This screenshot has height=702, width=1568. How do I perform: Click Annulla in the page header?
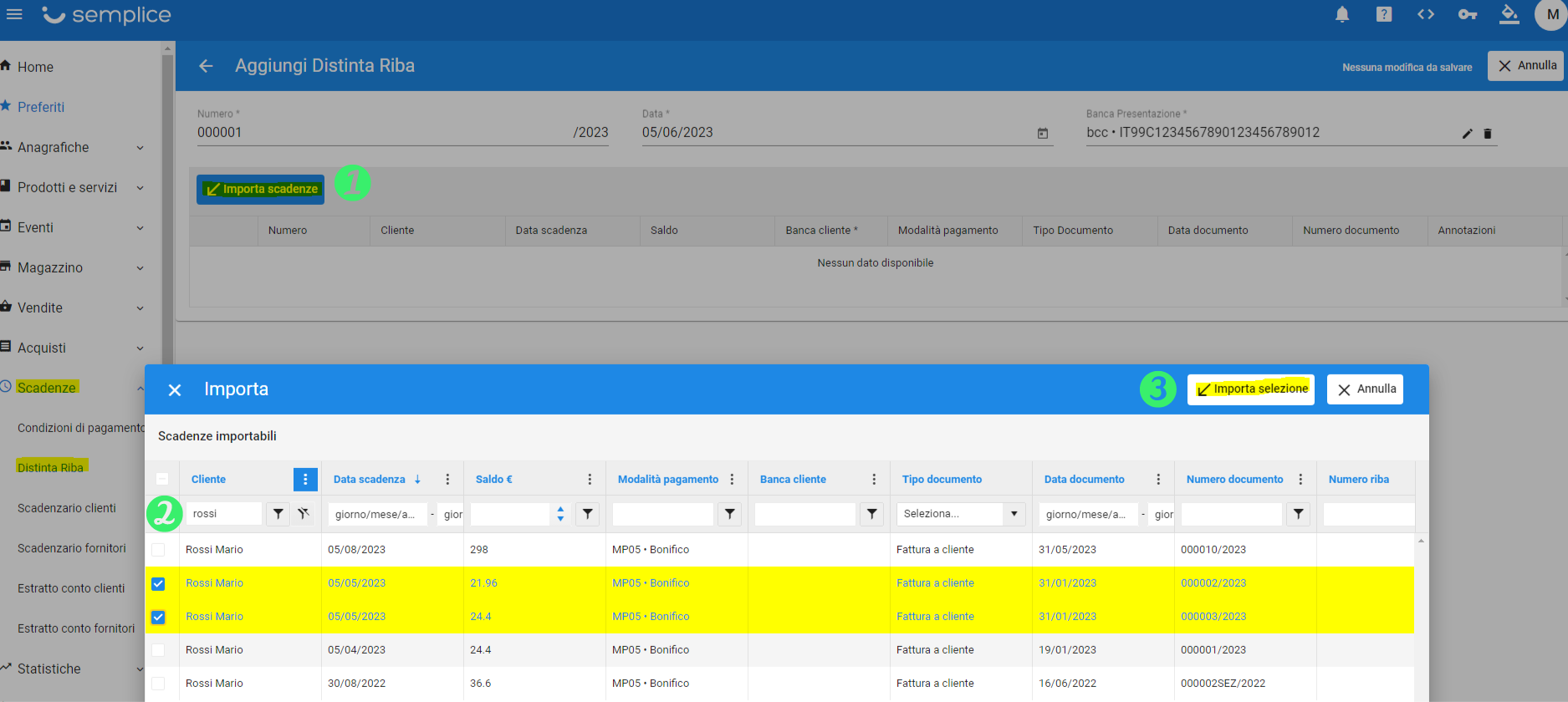tap(1526, 66)
